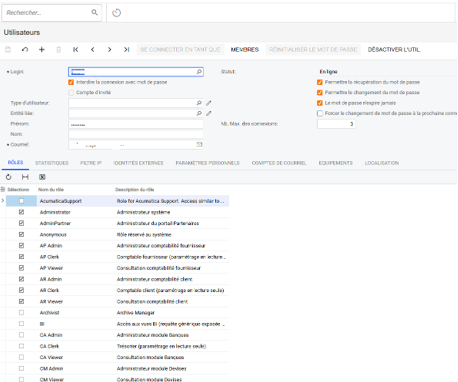
Task: Toggle Permettre la récupération du mot de passe
Action: coord(320,82)
